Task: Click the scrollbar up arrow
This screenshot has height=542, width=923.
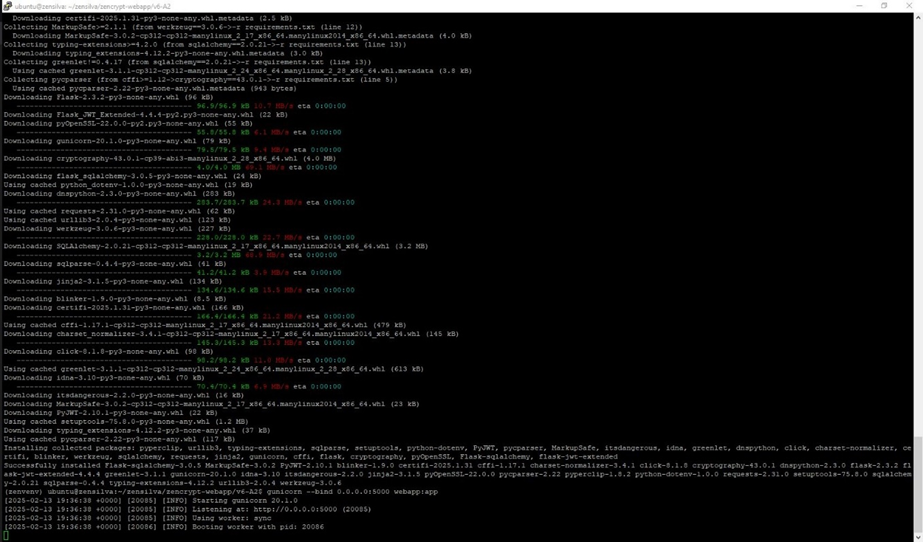Action: [918, 16]
